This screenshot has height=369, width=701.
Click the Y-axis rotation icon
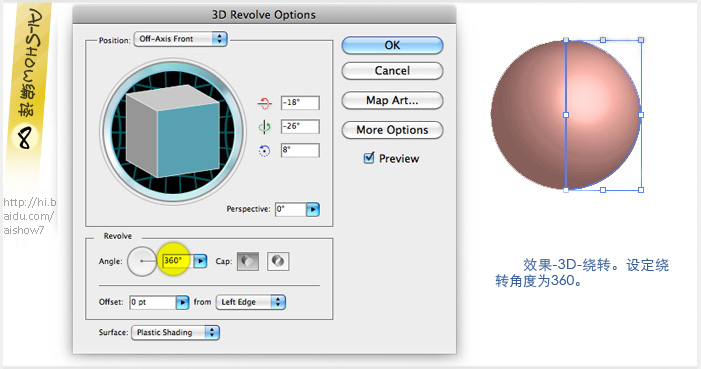point(264,127)
